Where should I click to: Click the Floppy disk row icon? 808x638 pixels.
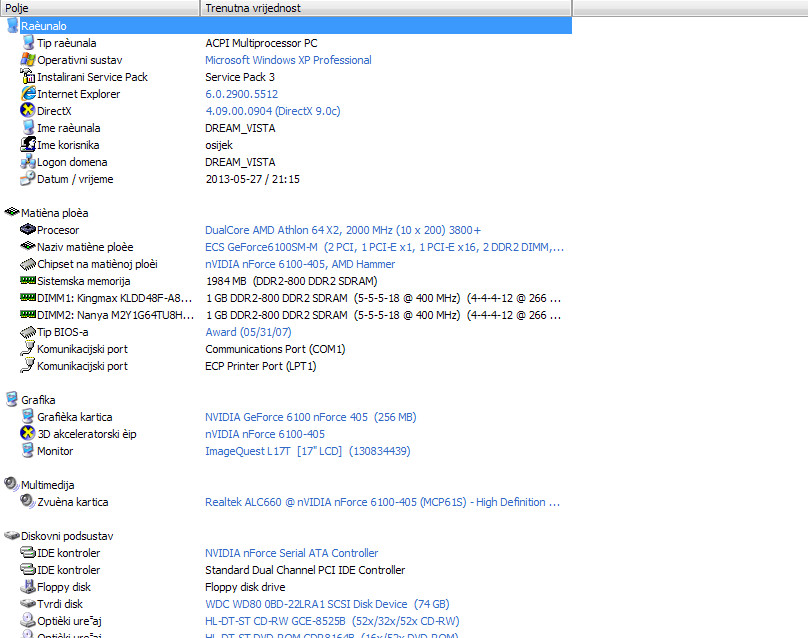(28, 586)
